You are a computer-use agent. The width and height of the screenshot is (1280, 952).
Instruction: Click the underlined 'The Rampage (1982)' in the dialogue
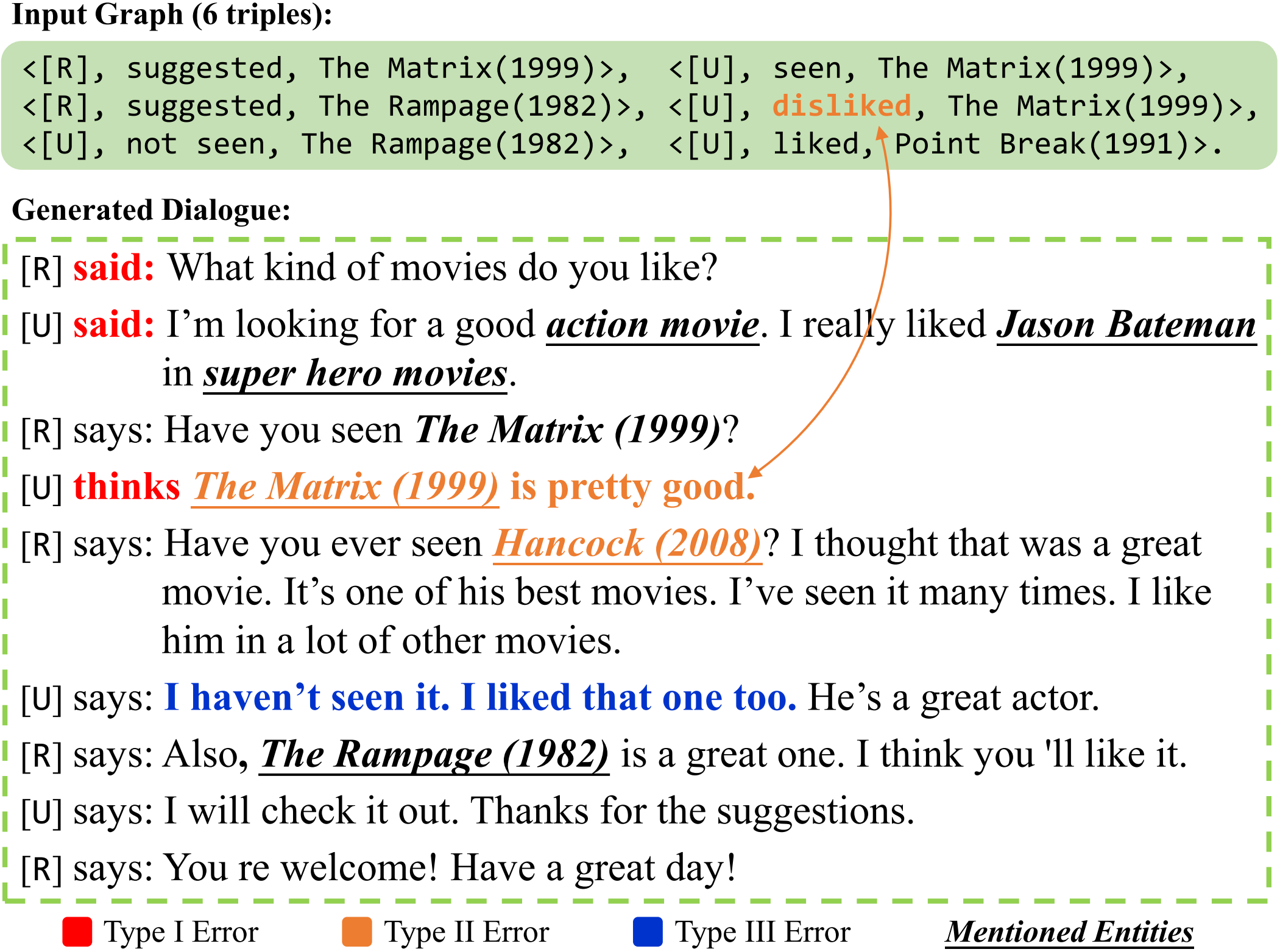pos(434,755)
